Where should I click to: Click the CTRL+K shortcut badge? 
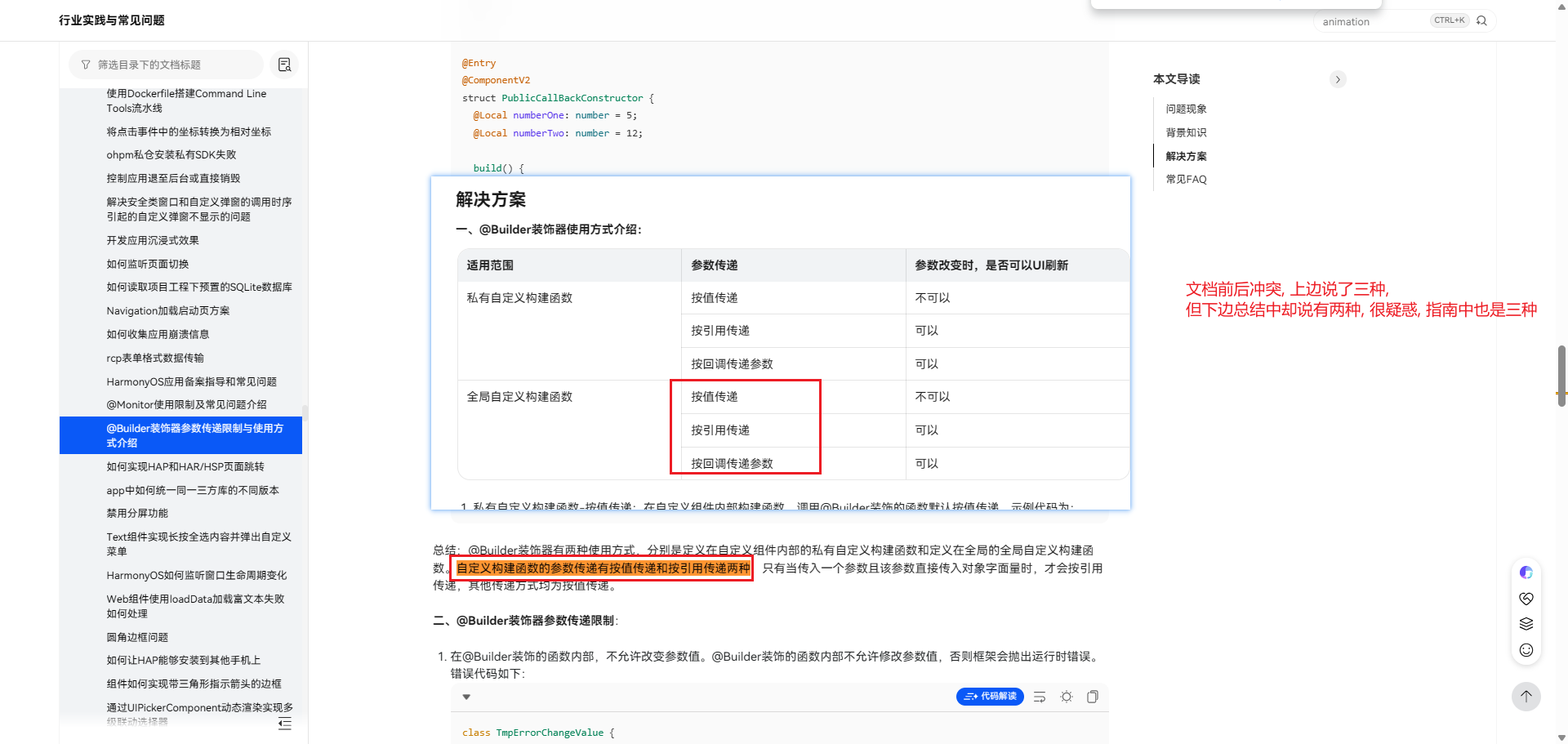click(x=1450, y=20)
